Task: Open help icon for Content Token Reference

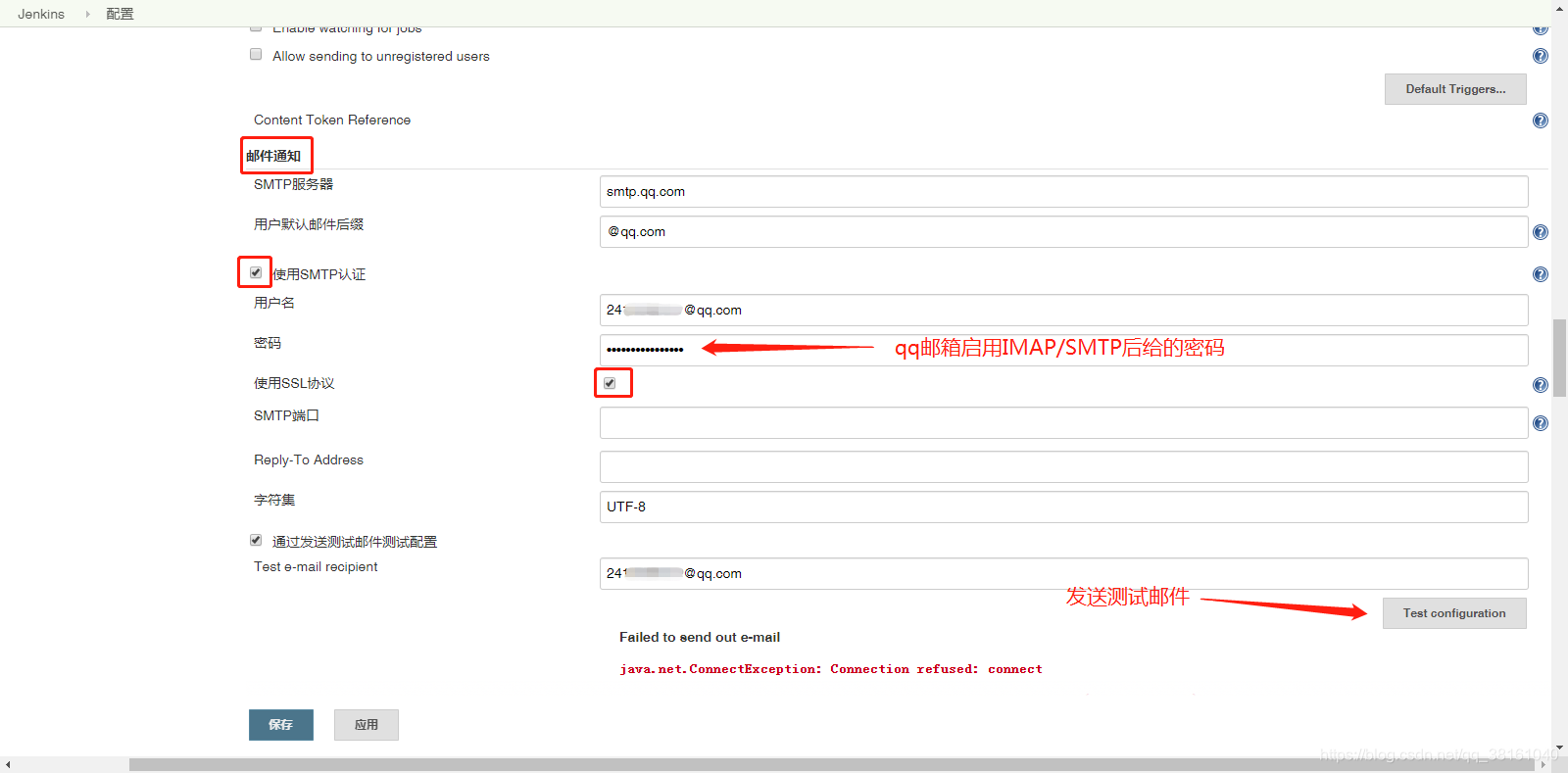Action: [x=1541, y=121]
